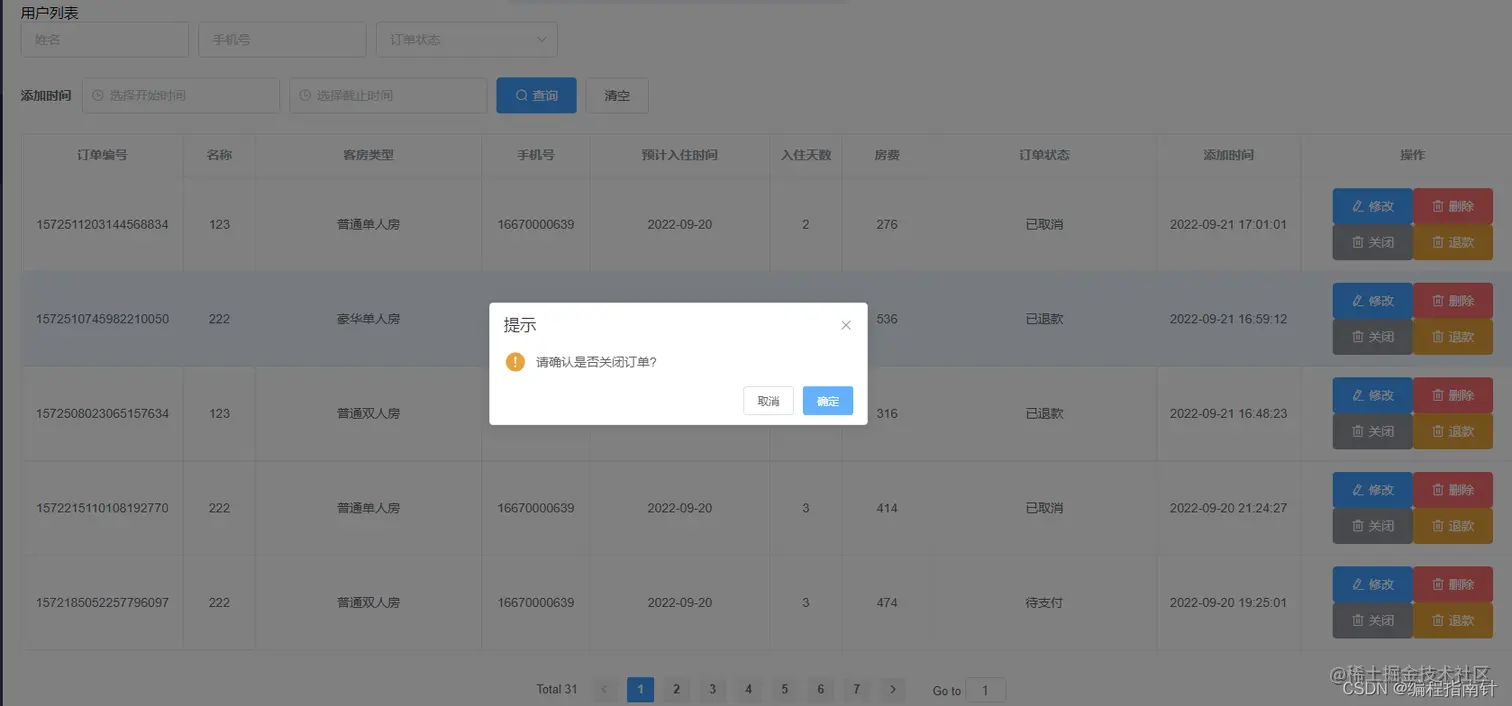Click 删除 for order 1572185052257796097
Image resolution: width=1512 pixels, height=706 pixels.
click(1453, 584)
